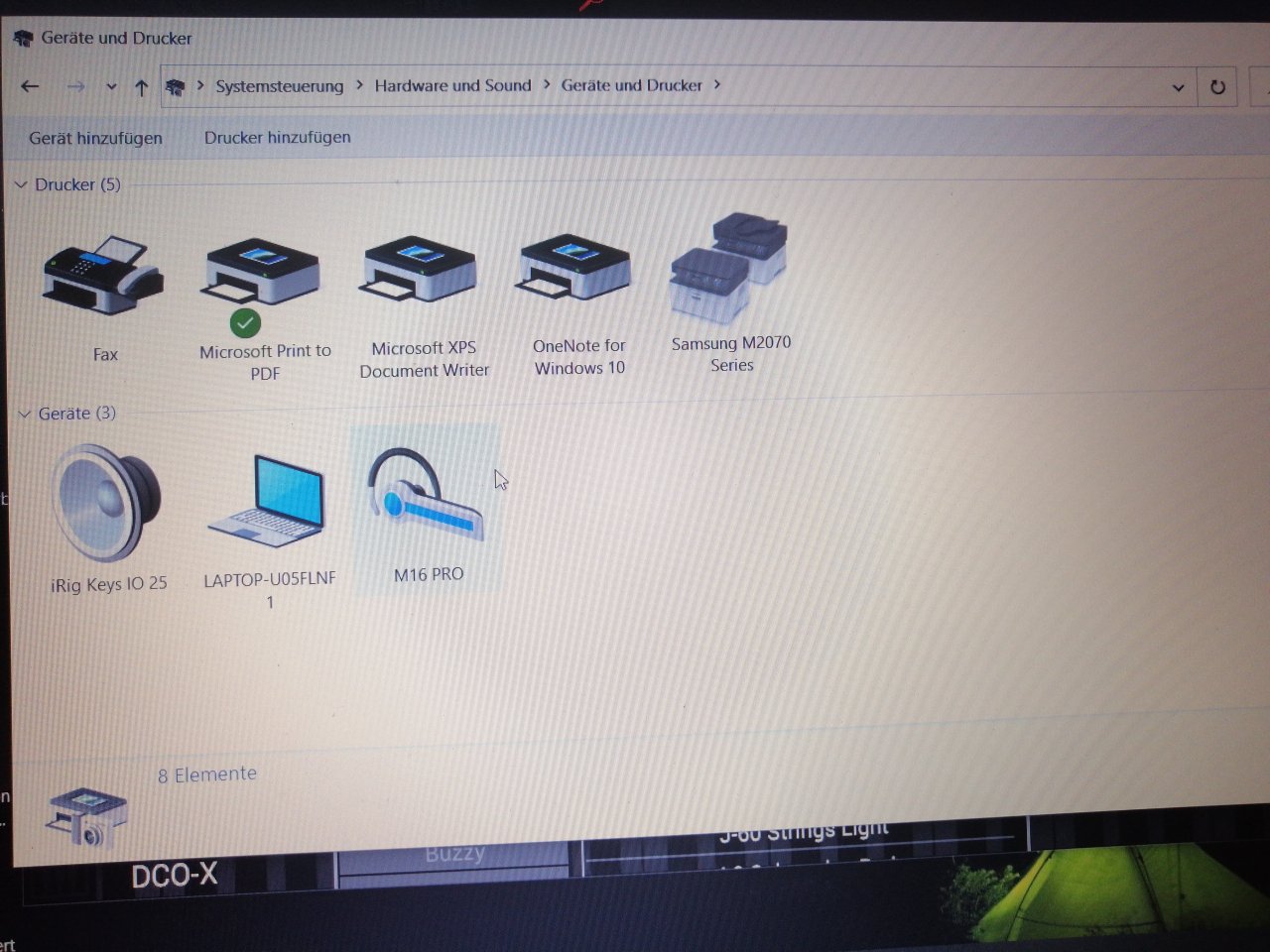Open the address bar history dropdown
The height and width of the screenshot is (952, 1270).
(1178, 87)
